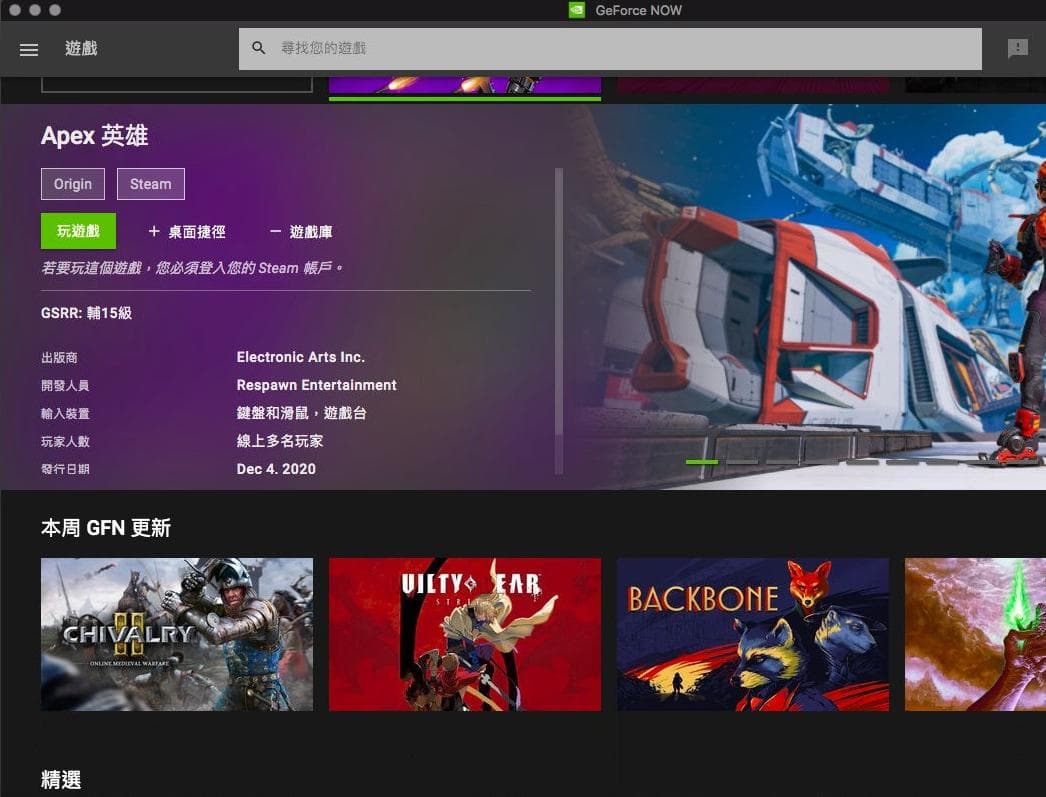
Task: Start playing Apex with the green play button
Action: pos(78,231)
